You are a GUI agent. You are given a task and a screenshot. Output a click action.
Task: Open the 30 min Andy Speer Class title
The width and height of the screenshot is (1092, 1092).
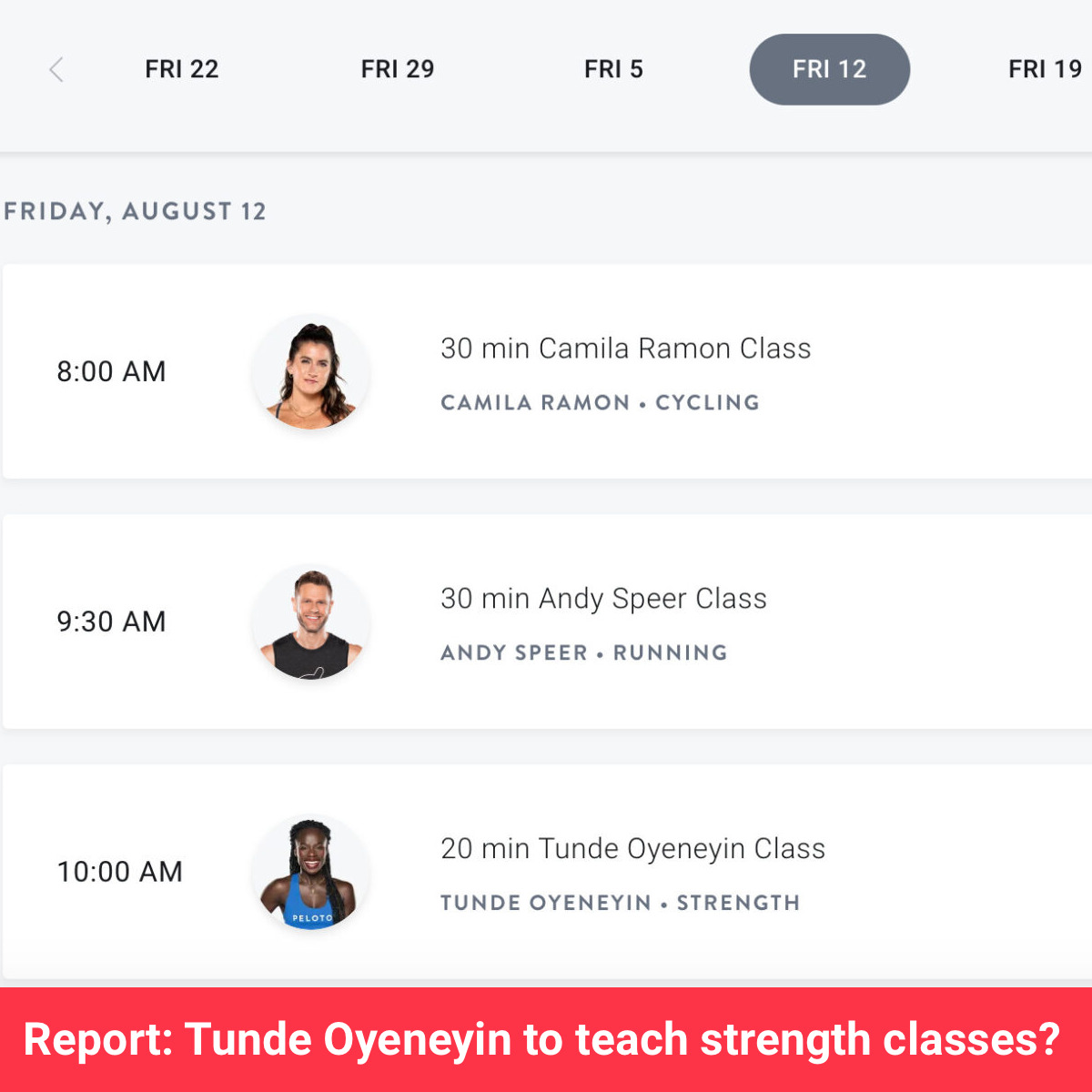pos(603,599)
